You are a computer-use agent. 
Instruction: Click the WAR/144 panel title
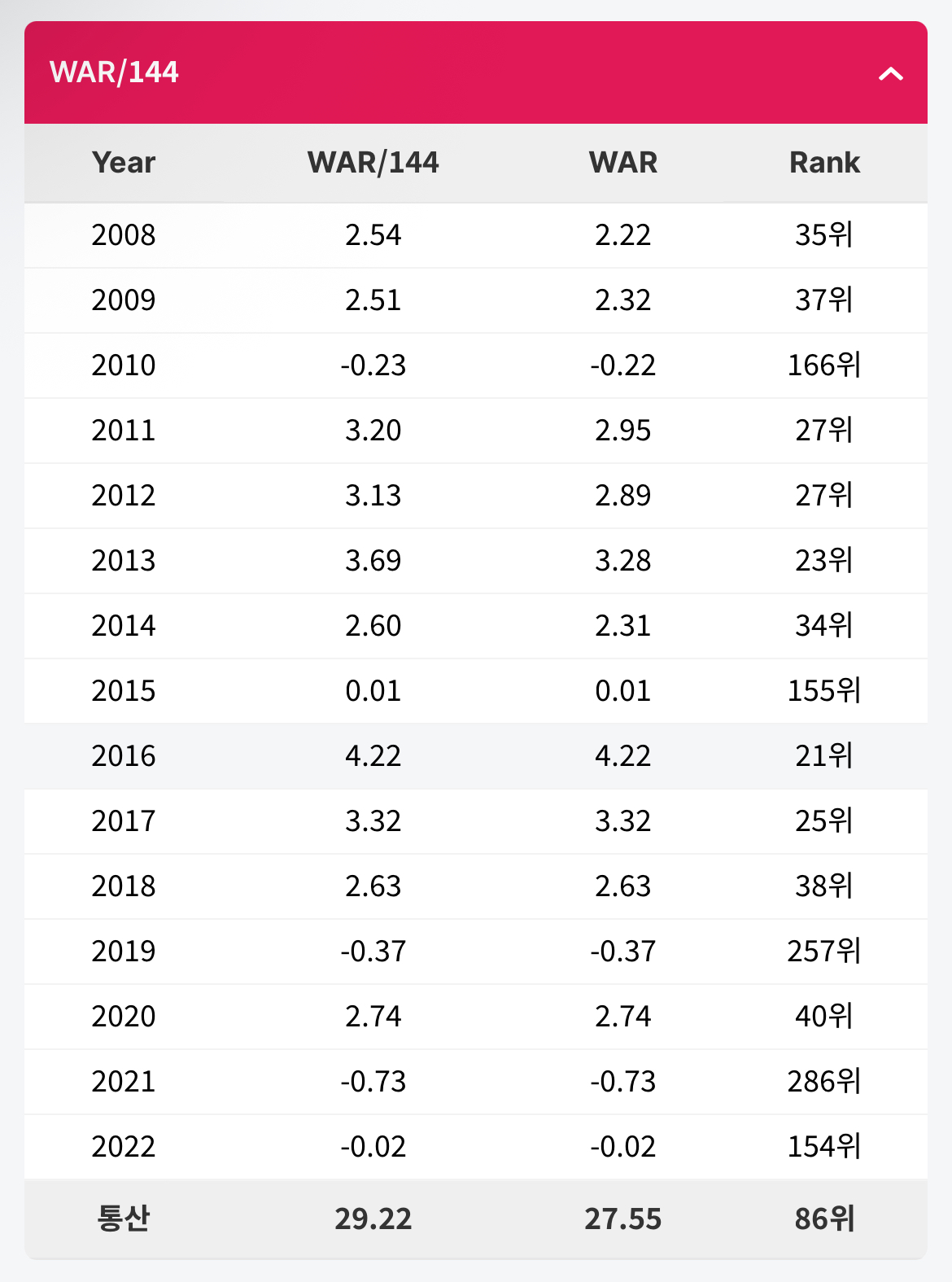point(114,72)
